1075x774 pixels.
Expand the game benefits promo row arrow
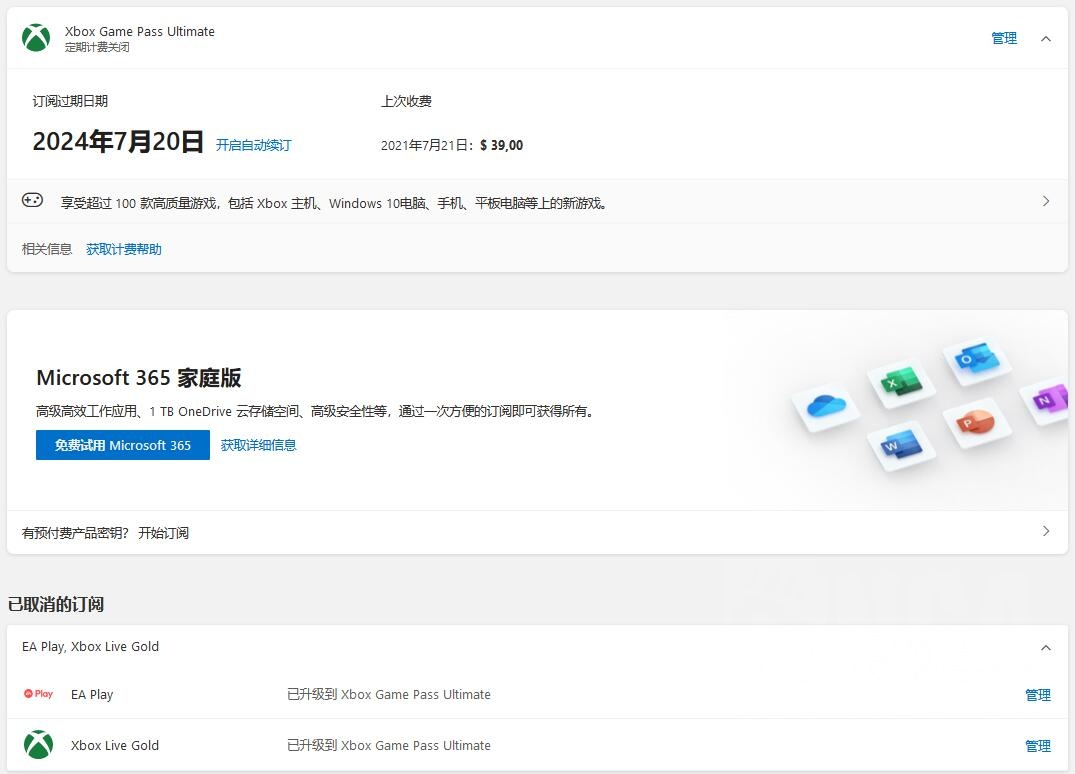tap(1045, 200)
